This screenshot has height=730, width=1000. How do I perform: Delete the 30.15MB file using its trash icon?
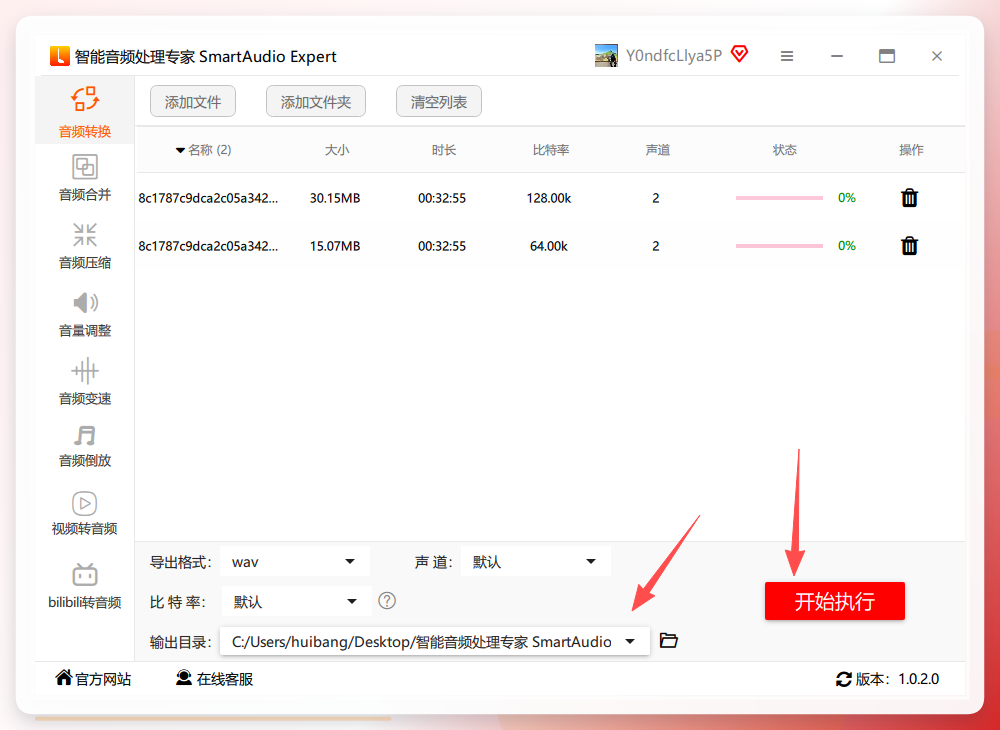tap(909, 198)
